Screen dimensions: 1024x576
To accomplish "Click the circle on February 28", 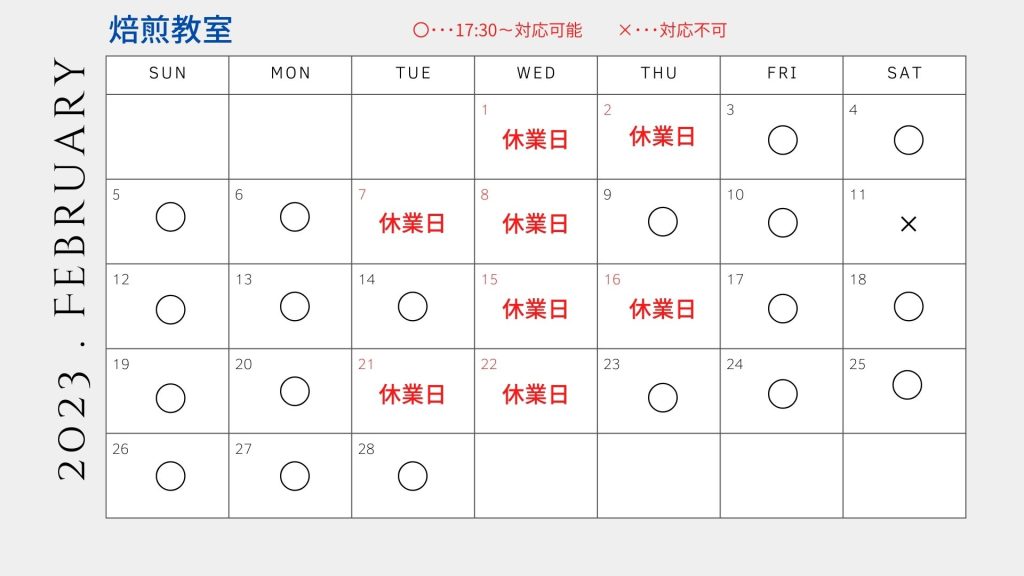I will click(412, 476).
